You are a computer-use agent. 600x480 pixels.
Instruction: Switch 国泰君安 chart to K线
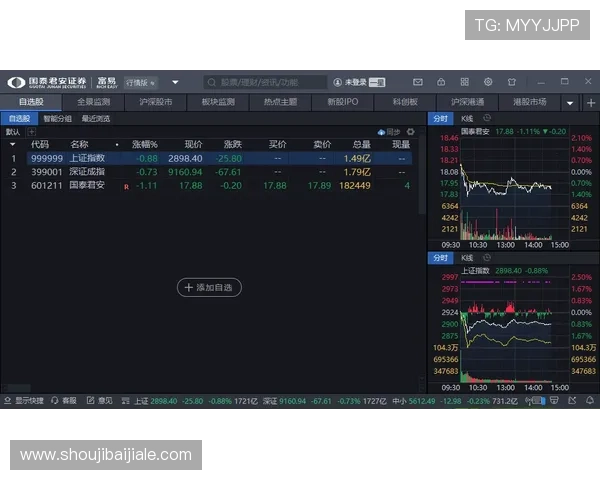[x=467, y=119]
